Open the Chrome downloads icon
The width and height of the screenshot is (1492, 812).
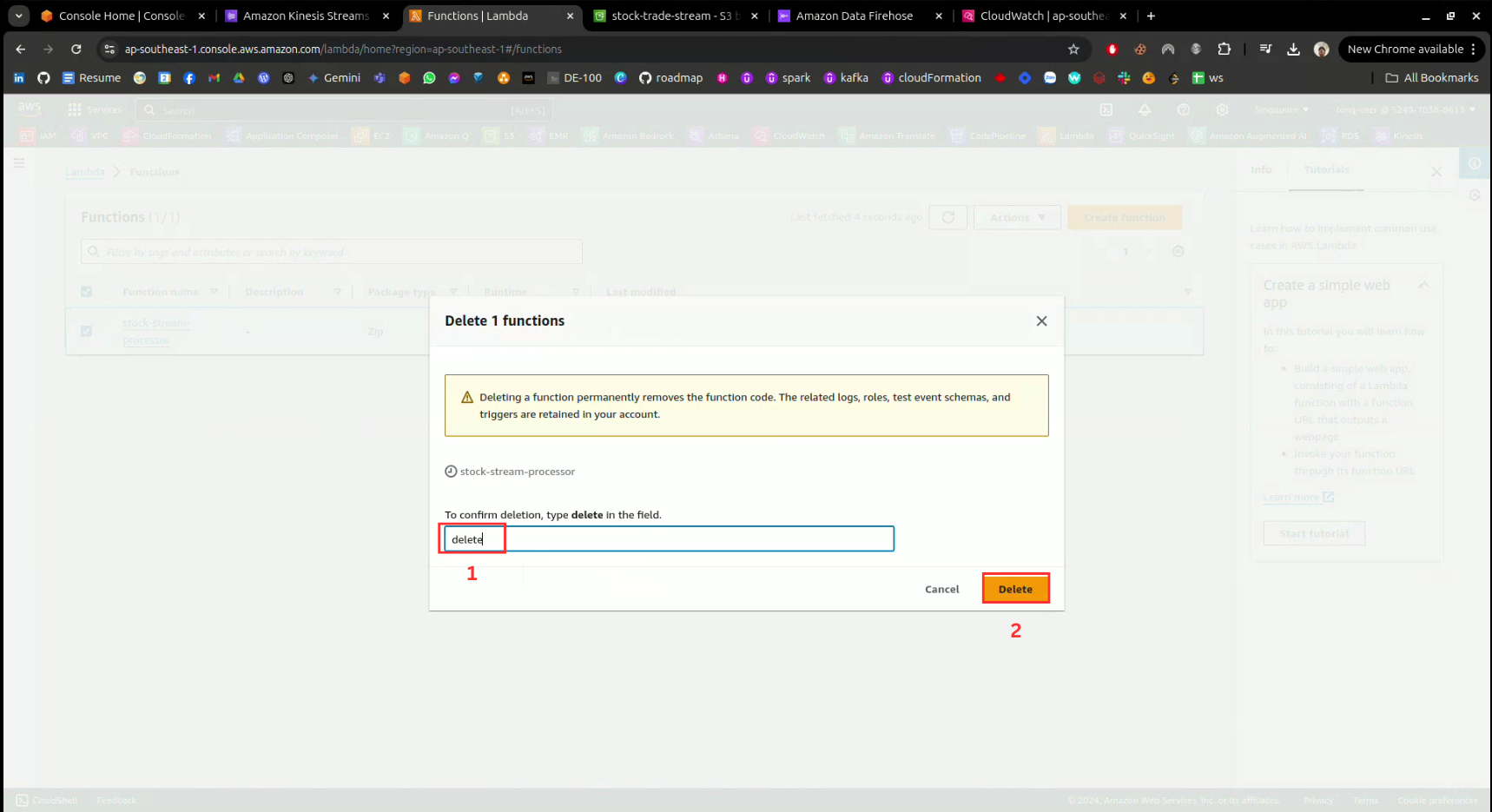point(1293,50)
